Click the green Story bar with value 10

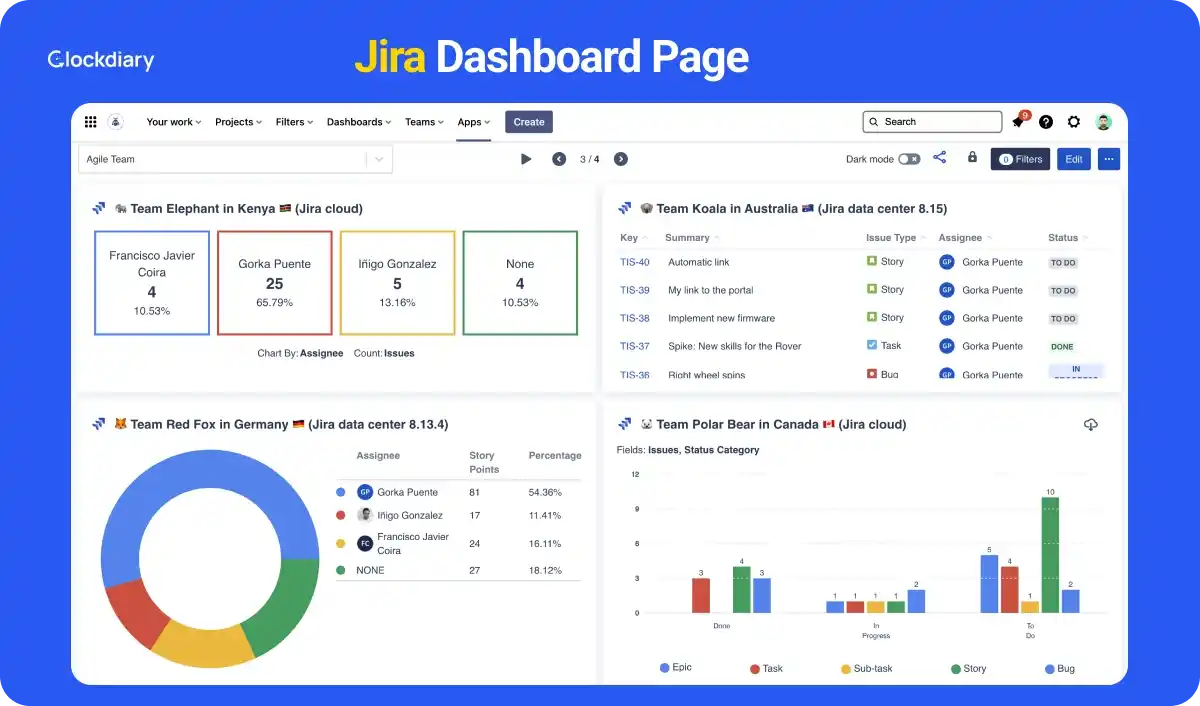coord(1050,555)
